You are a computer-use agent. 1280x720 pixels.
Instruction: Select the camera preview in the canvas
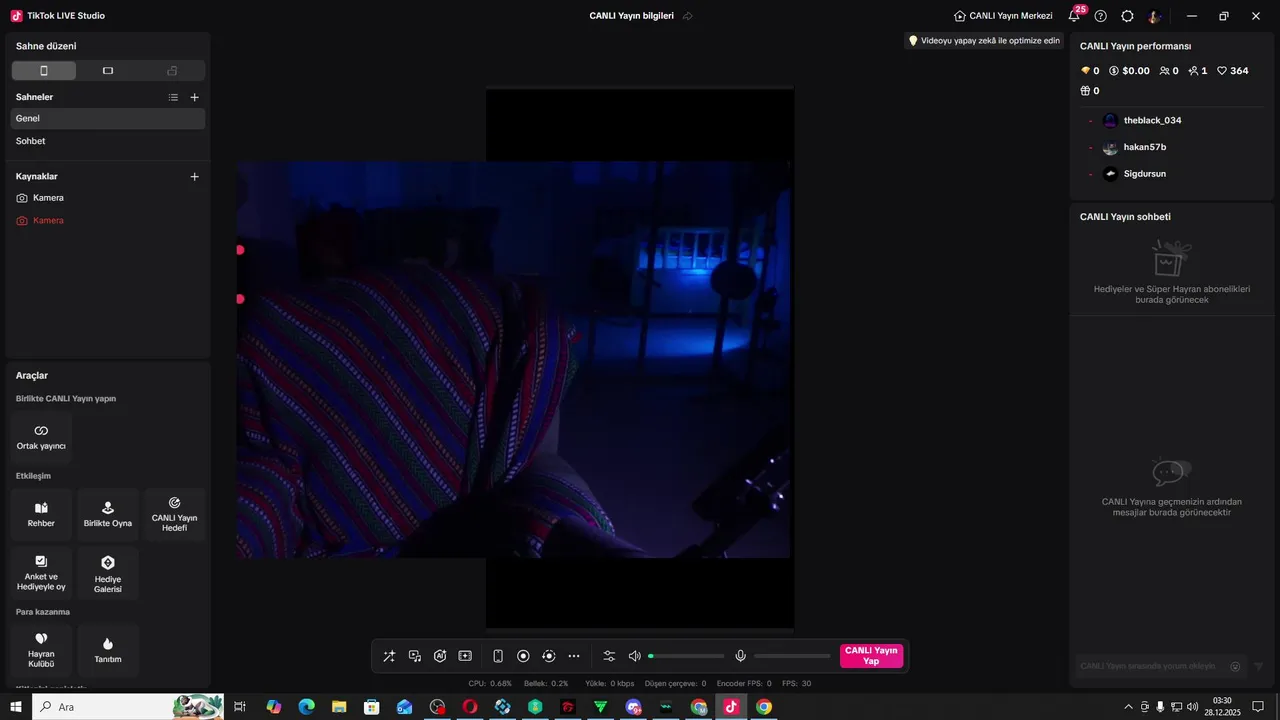pos(513,359)
